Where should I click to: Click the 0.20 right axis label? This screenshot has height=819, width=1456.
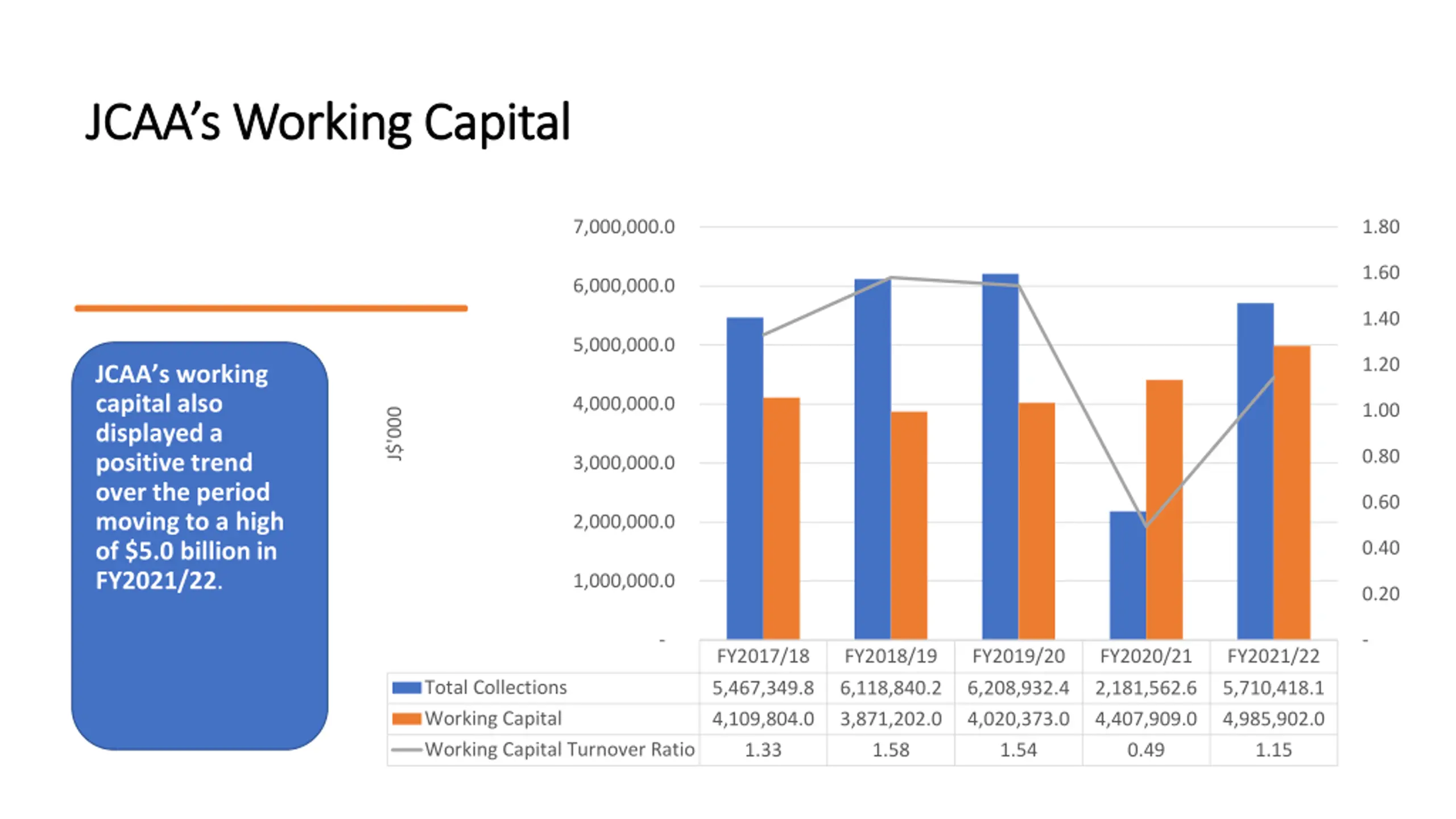pyautogui.click(x=1380, y=594)
